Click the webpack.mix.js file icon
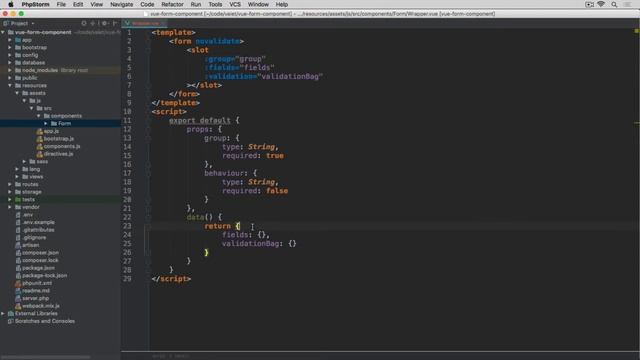The height and width of the screenshot is (360, 640). click(18, 306)
